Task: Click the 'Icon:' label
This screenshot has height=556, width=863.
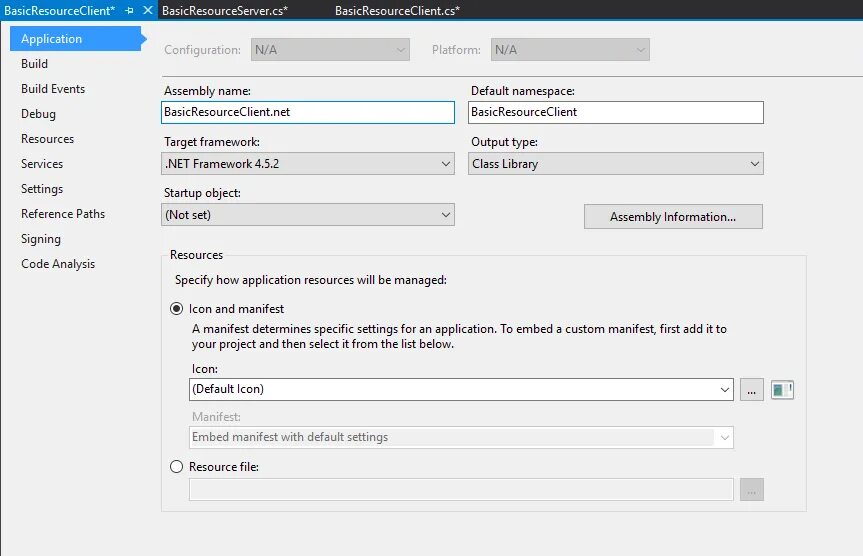Action: [x=204, y=369]
